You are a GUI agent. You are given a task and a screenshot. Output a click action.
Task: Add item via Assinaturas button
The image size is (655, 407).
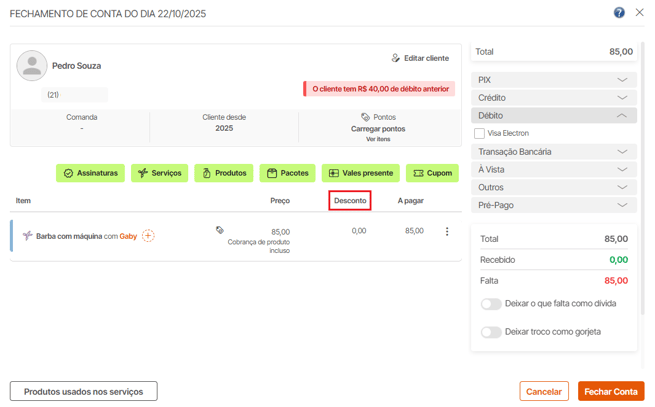[90, 173]
